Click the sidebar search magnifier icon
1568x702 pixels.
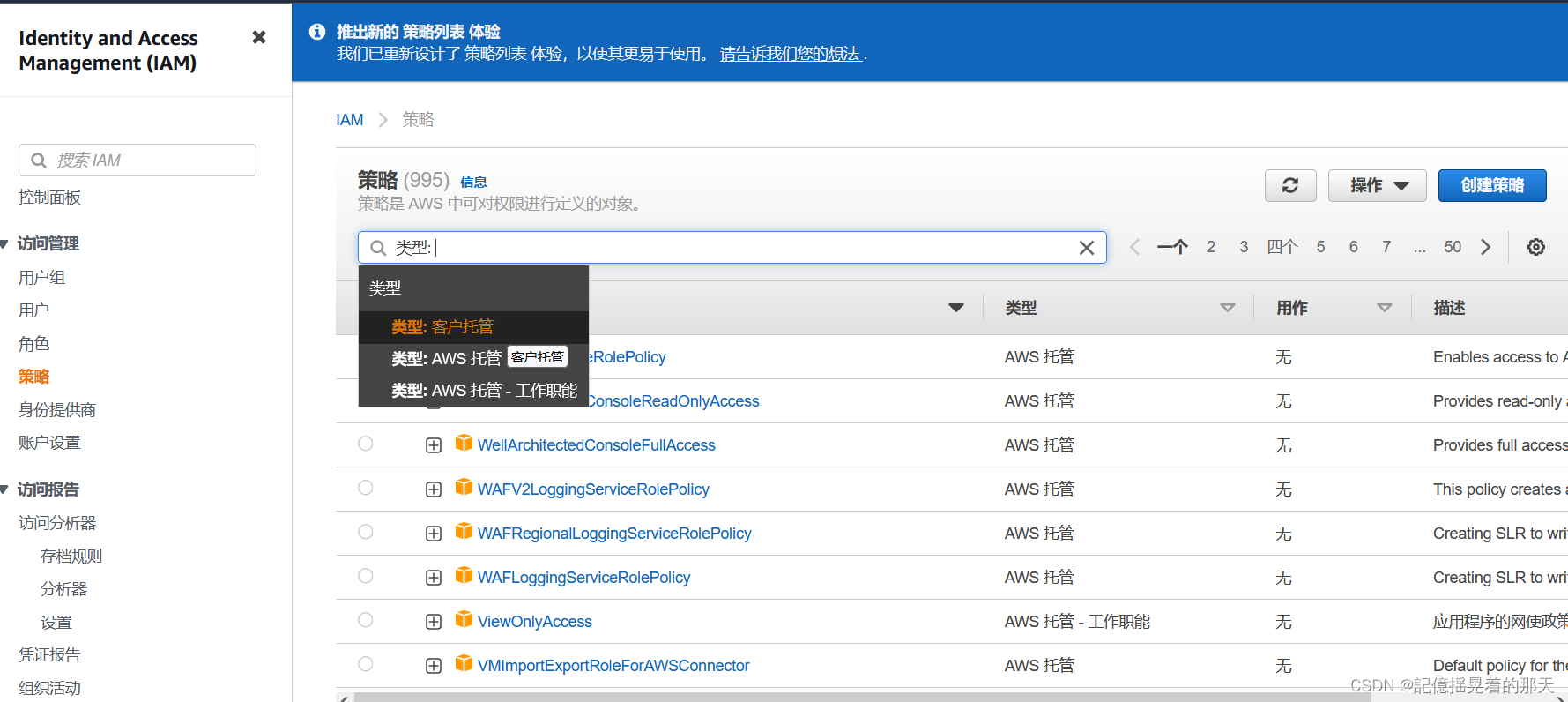click(x=39, y=161)
